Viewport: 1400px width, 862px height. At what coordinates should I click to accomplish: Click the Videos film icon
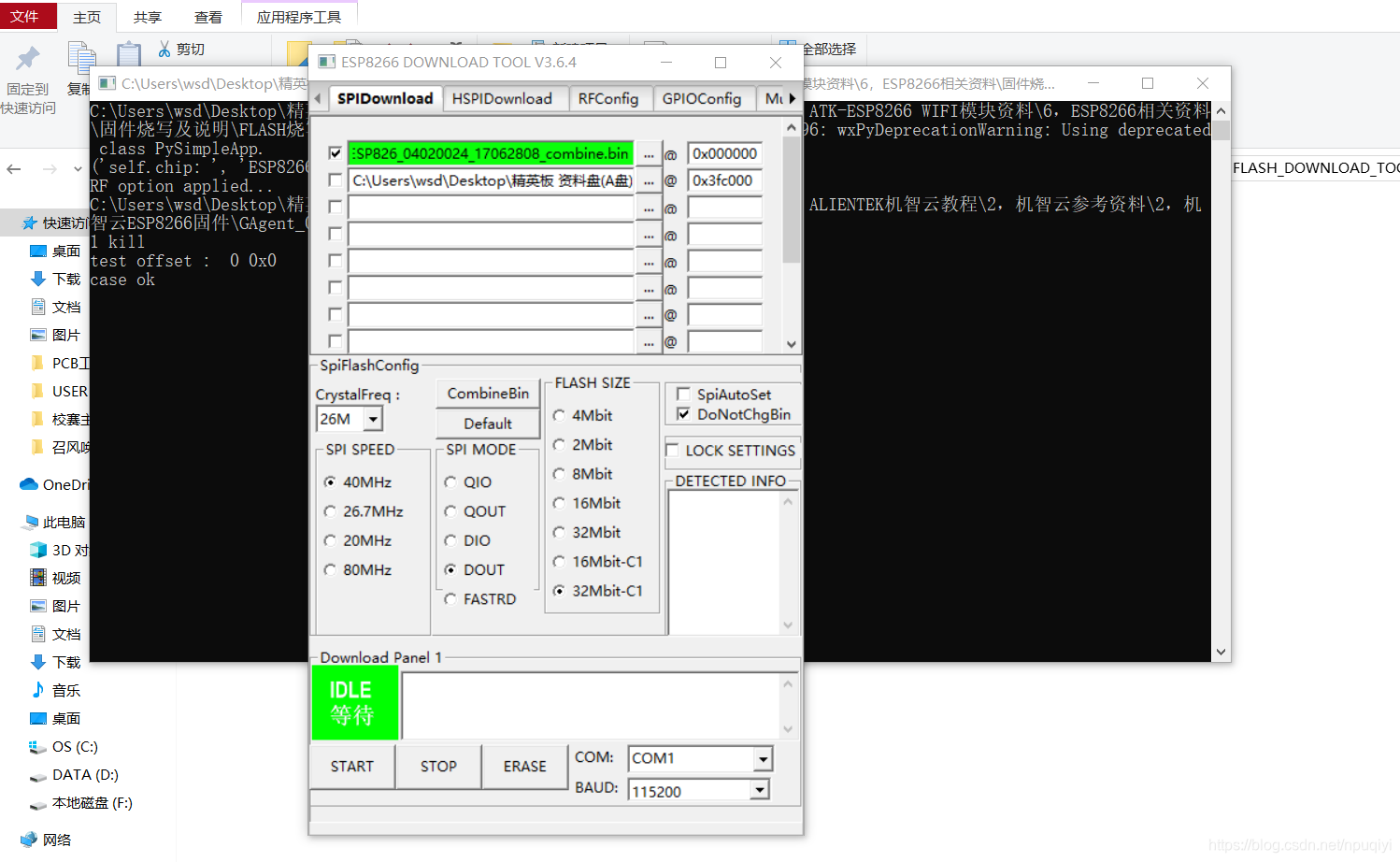click(38, 578)
